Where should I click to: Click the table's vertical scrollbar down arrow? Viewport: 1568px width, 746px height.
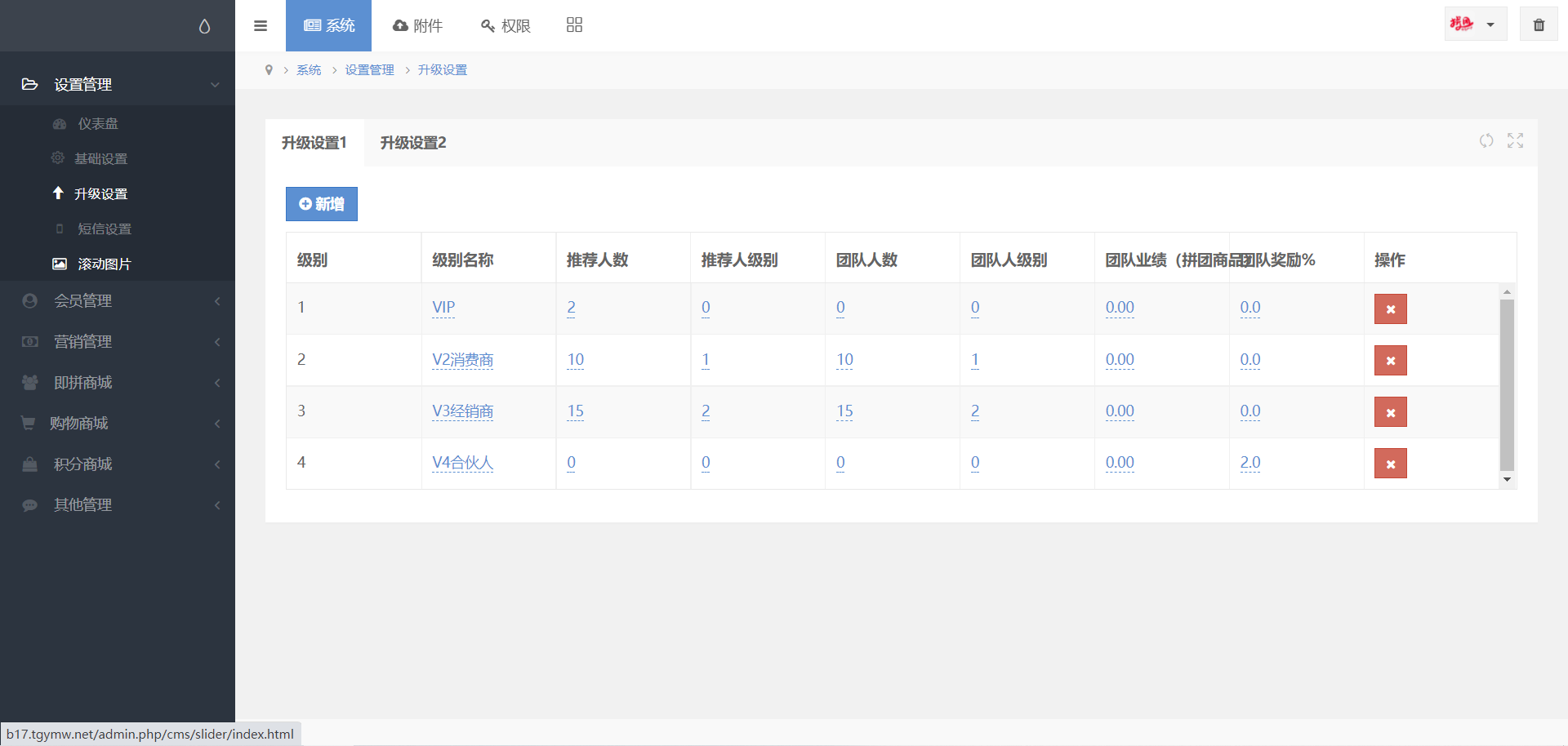pyautogui.click(x=1507, y=480)
